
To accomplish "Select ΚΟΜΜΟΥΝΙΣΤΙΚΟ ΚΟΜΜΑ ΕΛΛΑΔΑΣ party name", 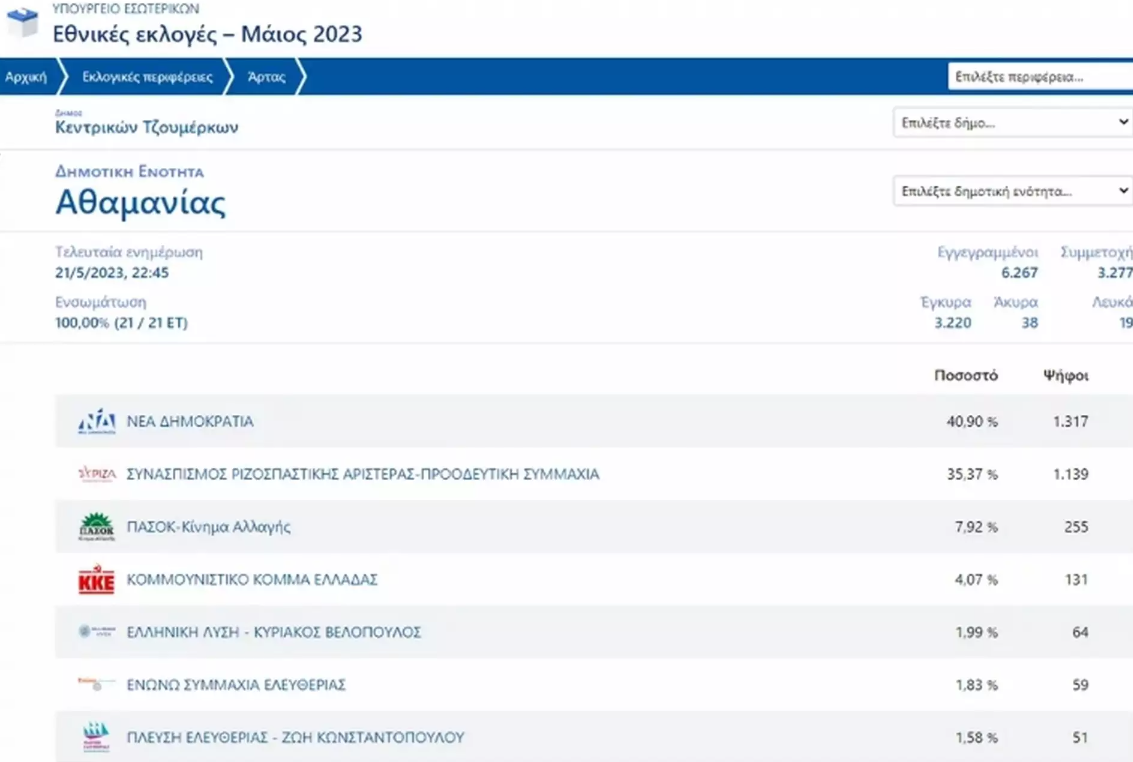I will [252, 580].
